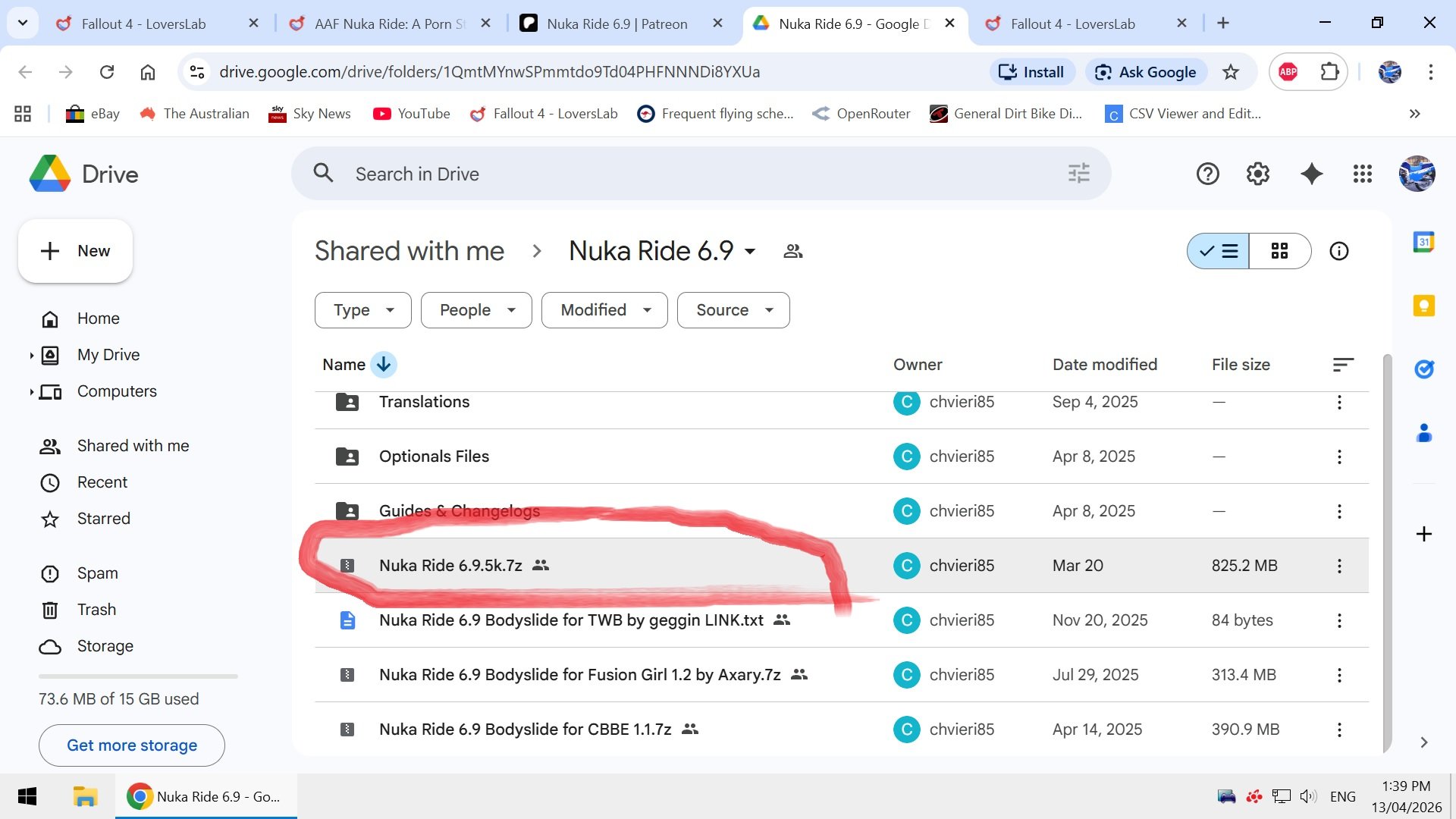
Task: Reverse name sort direction arrow
Action: coord(384,365)
